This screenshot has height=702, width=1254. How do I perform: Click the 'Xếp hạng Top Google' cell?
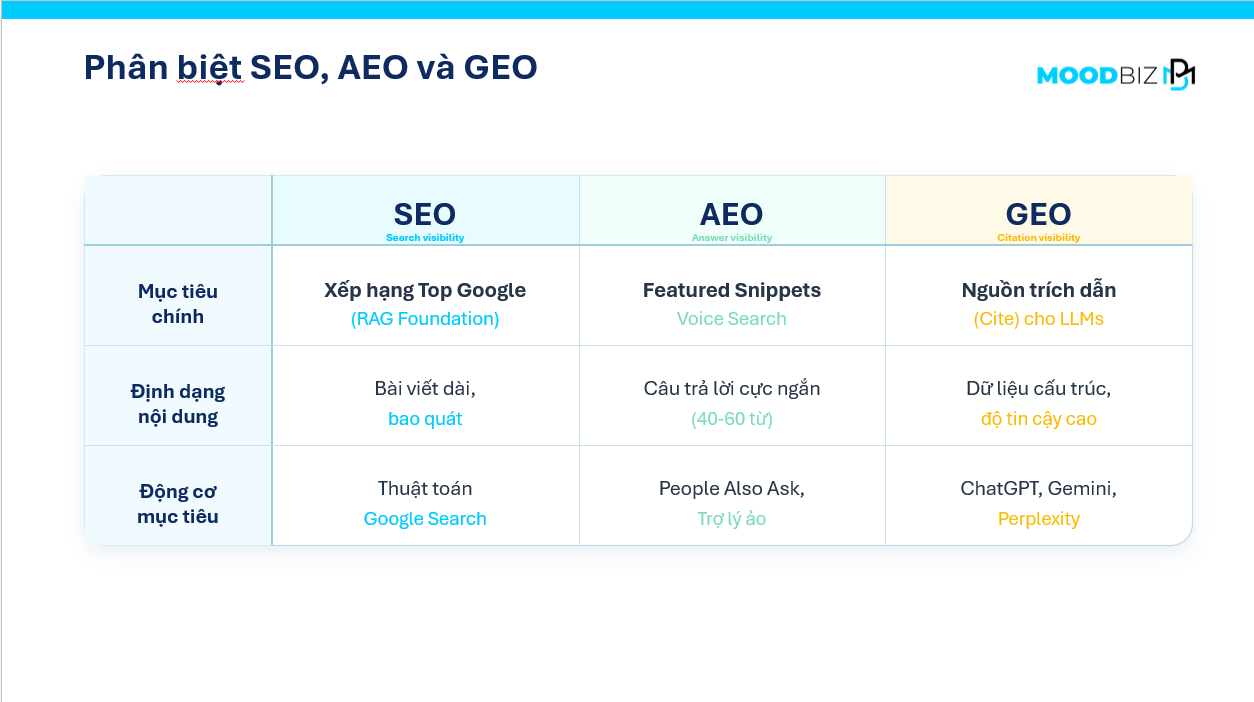pyautogui.click(x=425, y=290)
